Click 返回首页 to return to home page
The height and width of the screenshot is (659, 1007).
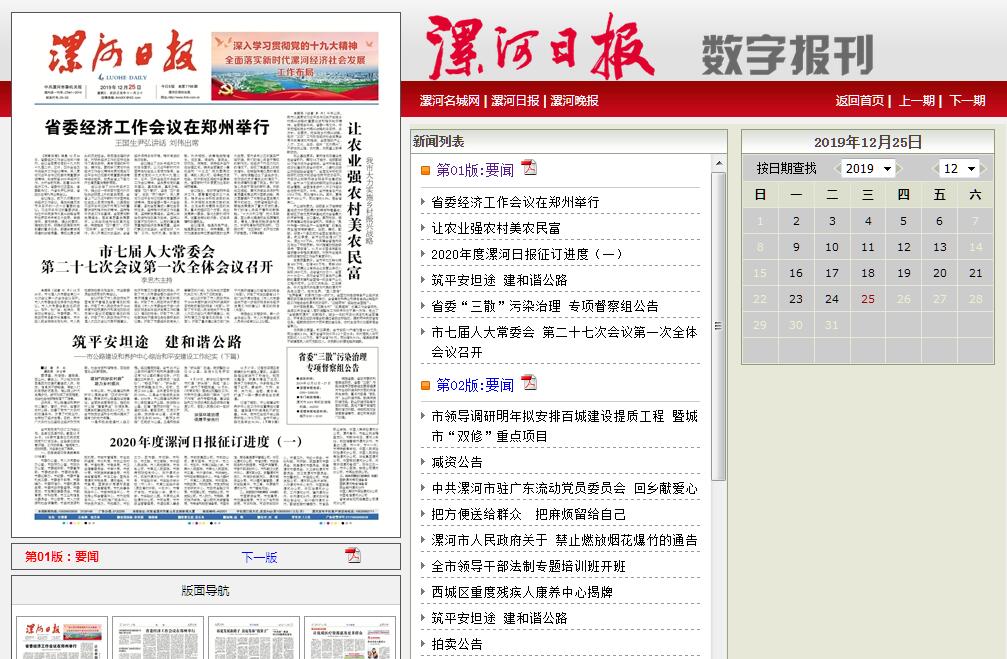click(x=860, y=101)
